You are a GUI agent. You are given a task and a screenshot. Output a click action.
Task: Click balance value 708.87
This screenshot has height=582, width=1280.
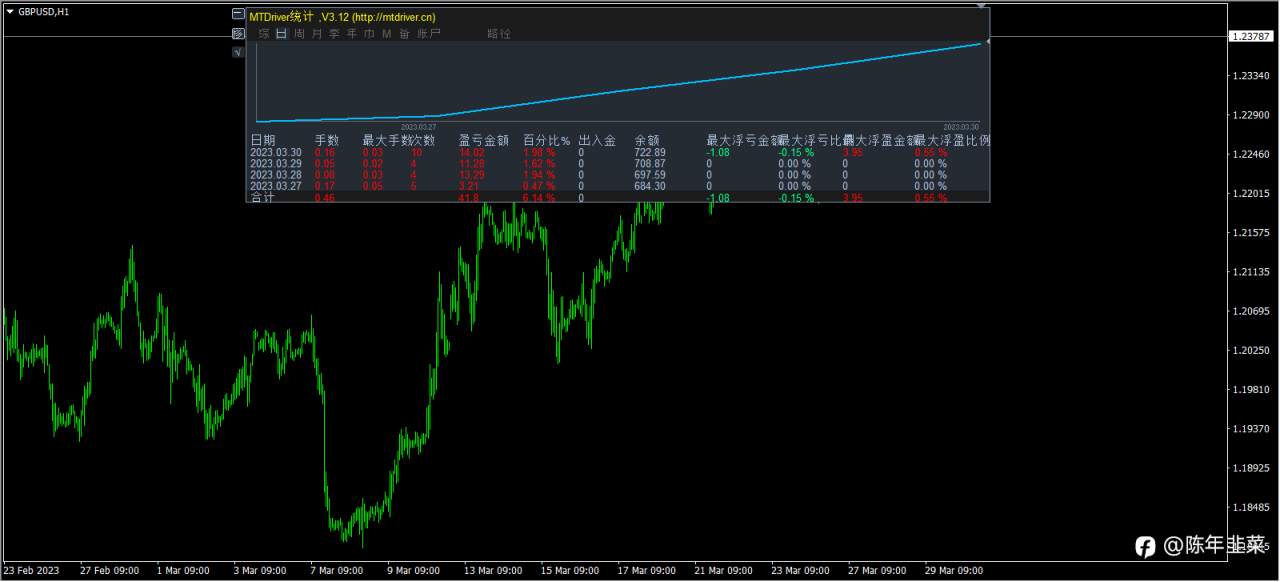point(650,164)
